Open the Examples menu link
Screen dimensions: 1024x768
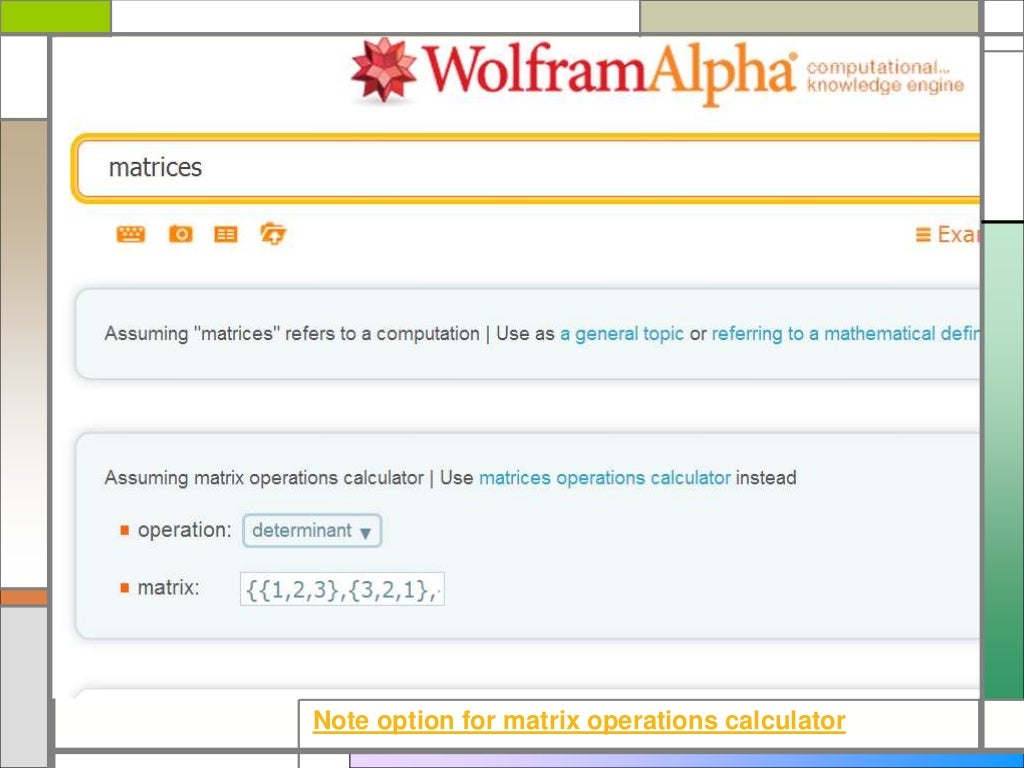tap(947, 234)
